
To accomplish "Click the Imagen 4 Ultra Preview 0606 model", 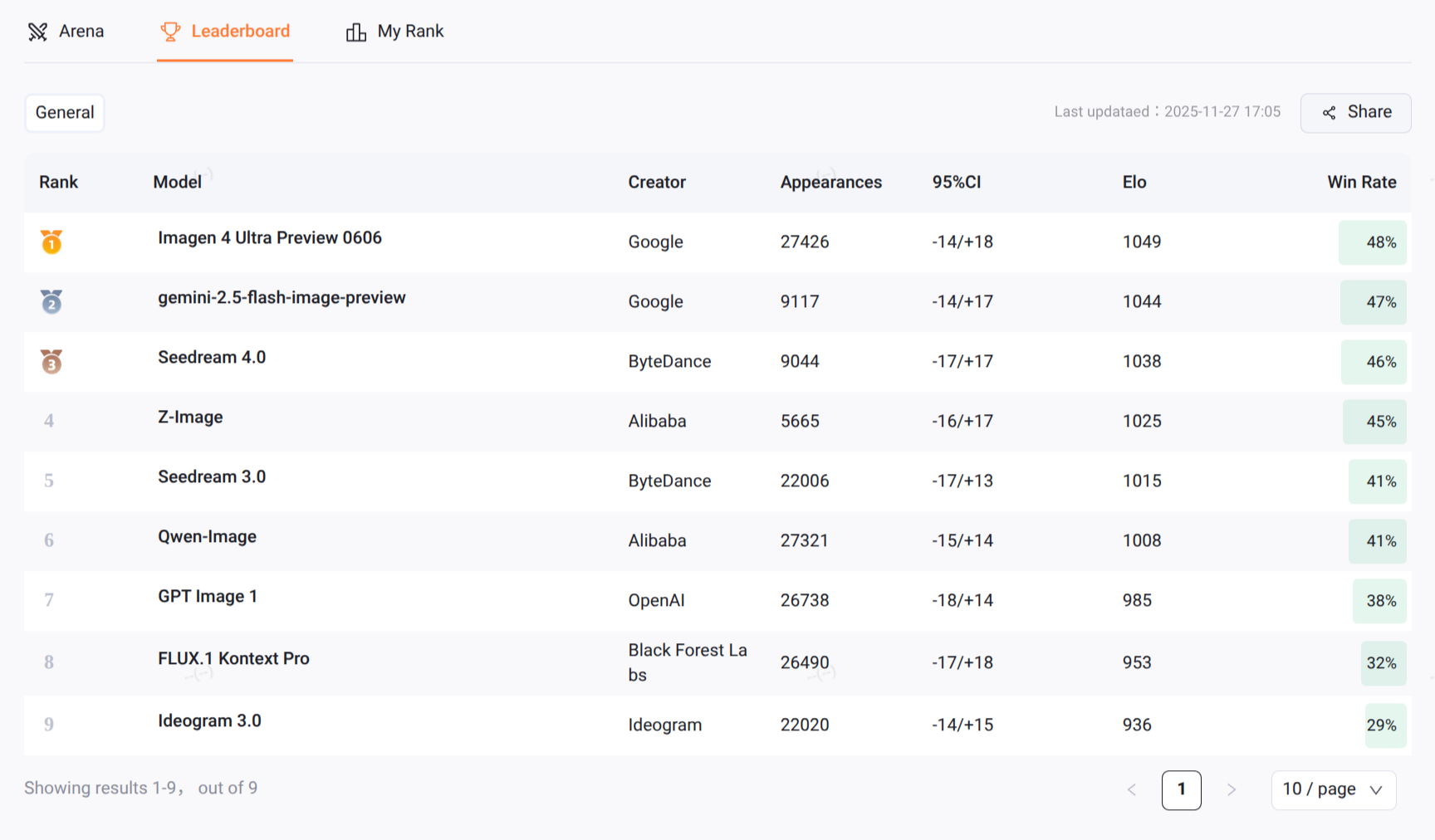I will [270, 238].
